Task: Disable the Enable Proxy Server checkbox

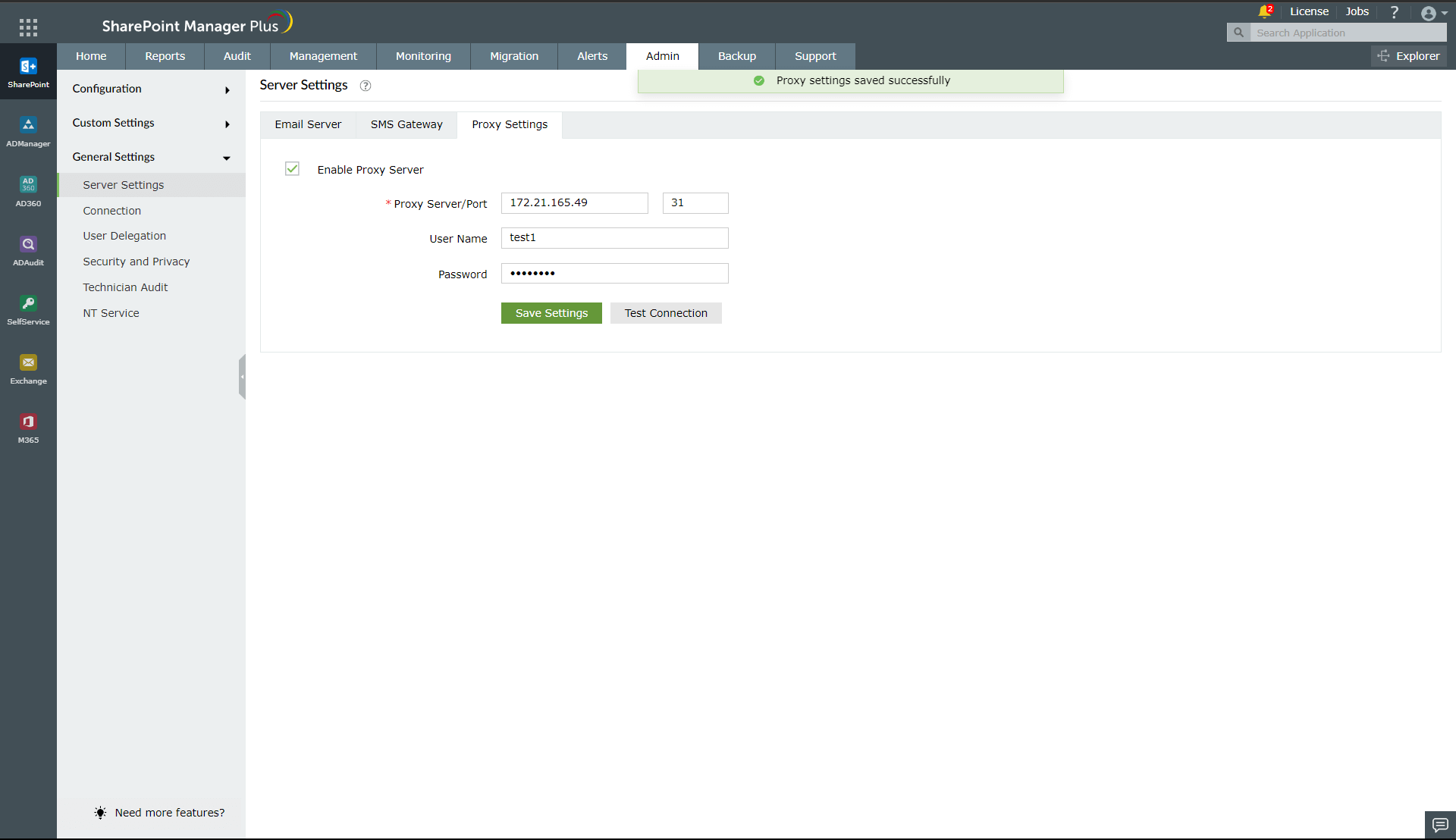Action: pos(292,169)
